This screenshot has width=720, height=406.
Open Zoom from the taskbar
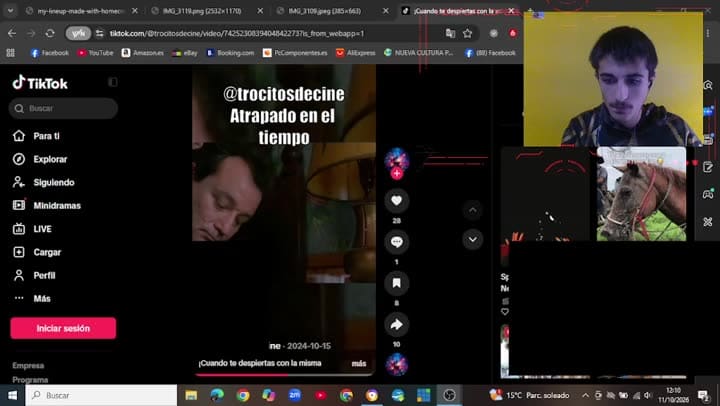click(x=295, y=395)
